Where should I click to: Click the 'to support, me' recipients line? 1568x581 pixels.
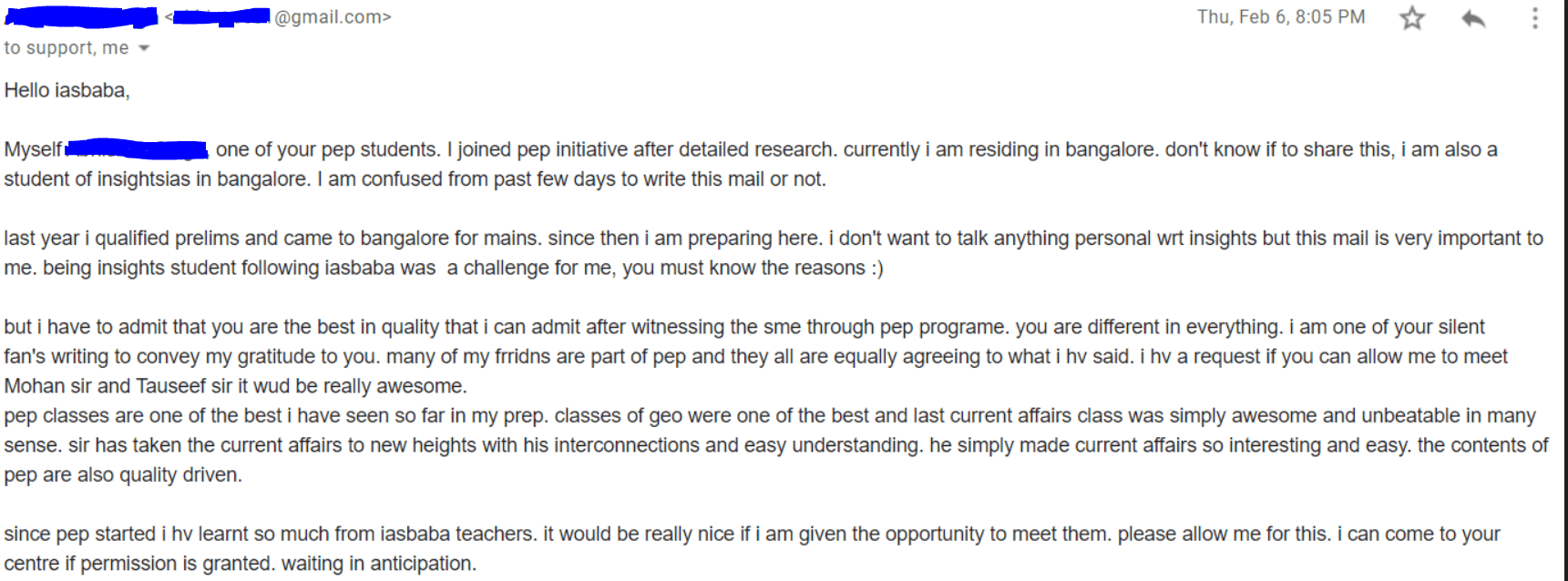pos(67,48)
